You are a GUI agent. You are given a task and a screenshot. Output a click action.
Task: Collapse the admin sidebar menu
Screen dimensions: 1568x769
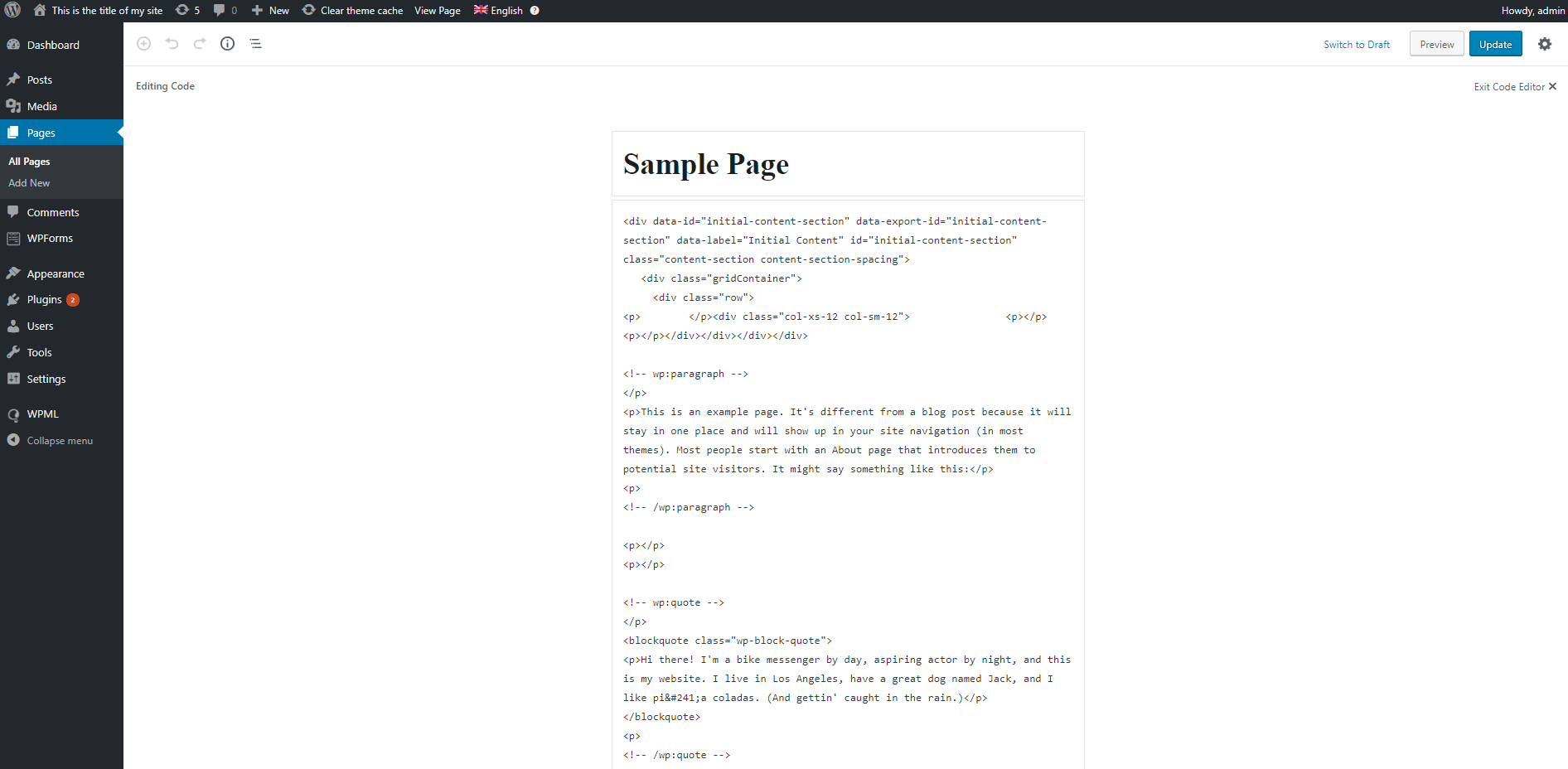59,441
